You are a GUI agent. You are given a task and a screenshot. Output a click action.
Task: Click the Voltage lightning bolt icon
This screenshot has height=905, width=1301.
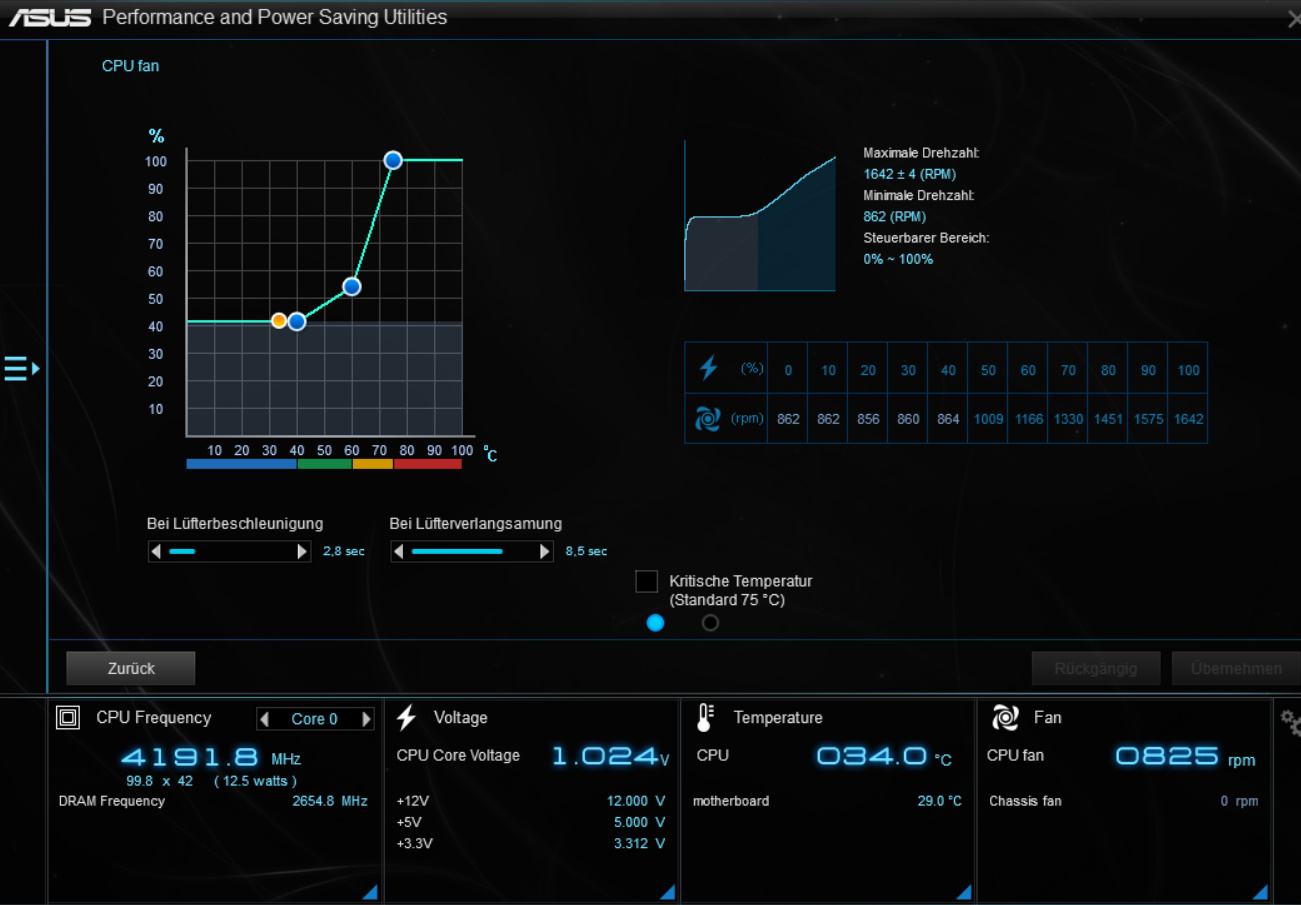(406, 717)
